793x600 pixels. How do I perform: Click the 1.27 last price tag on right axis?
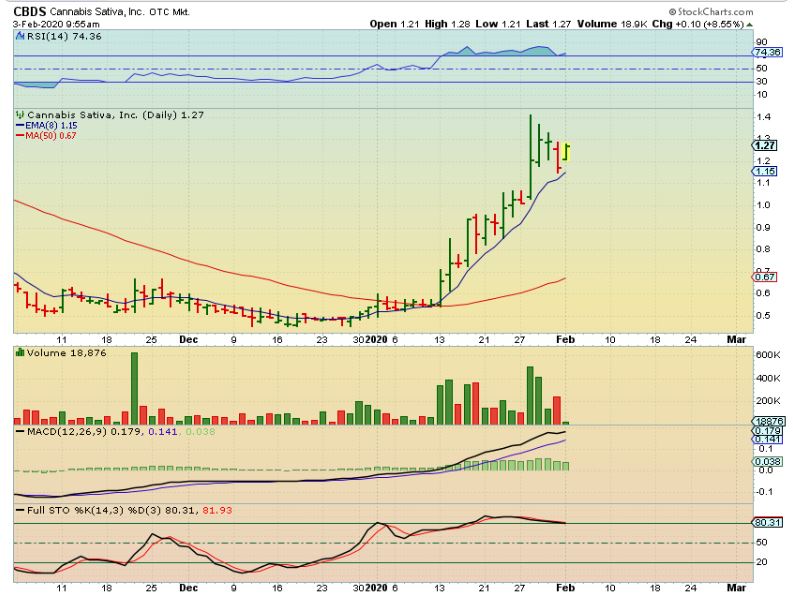pyautogui.click(x=764, y=146)
